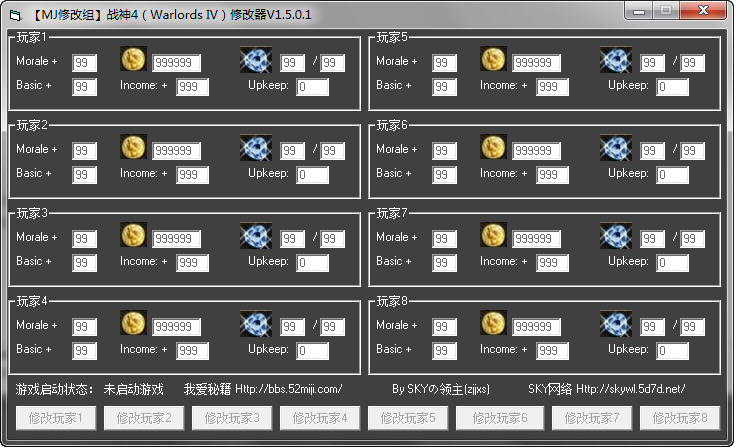Click the 修改玩家6 button
Screen dimensions: 734x447
499,418
